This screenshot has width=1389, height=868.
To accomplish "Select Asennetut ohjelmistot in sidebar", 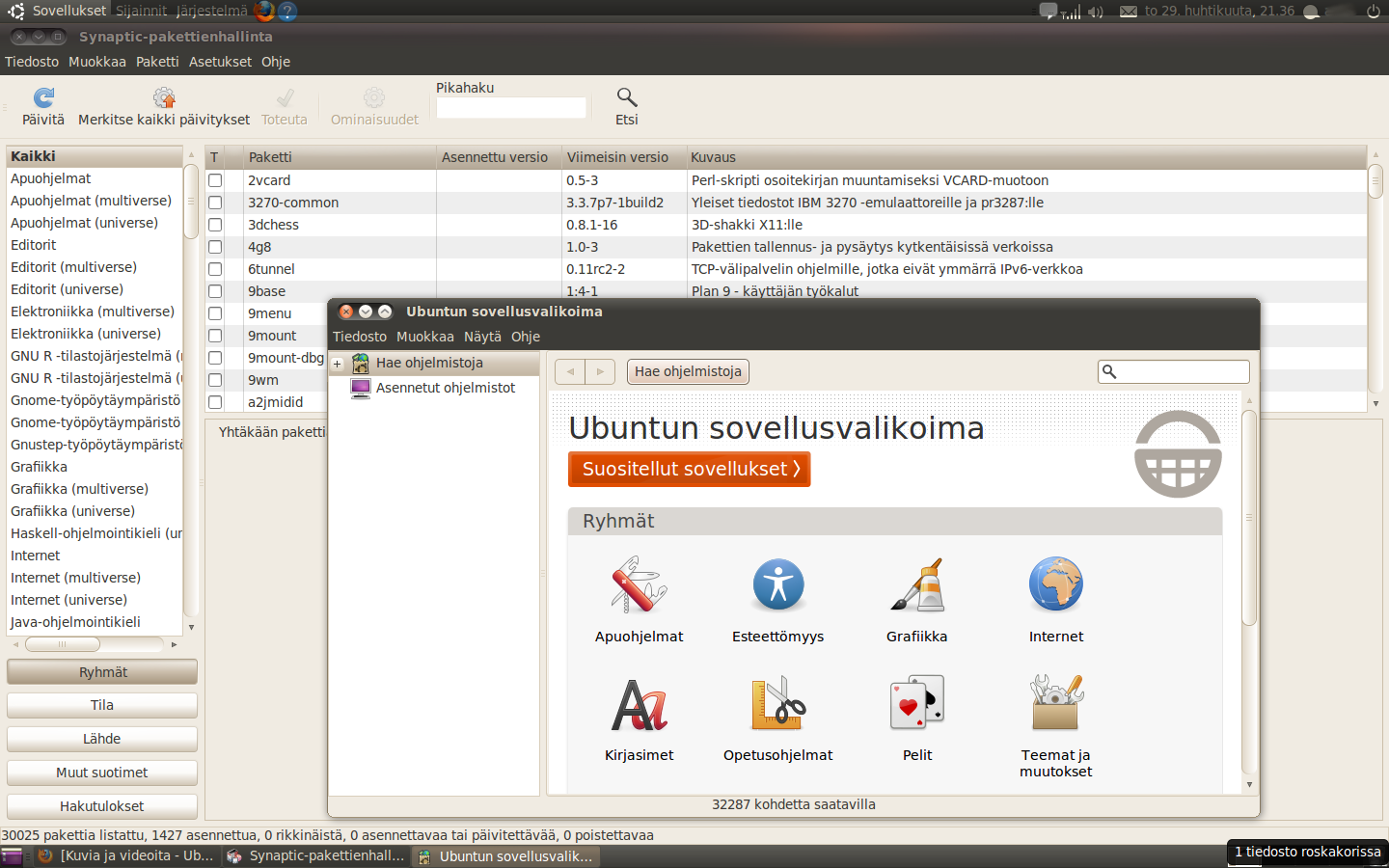I will pos(445,388).
